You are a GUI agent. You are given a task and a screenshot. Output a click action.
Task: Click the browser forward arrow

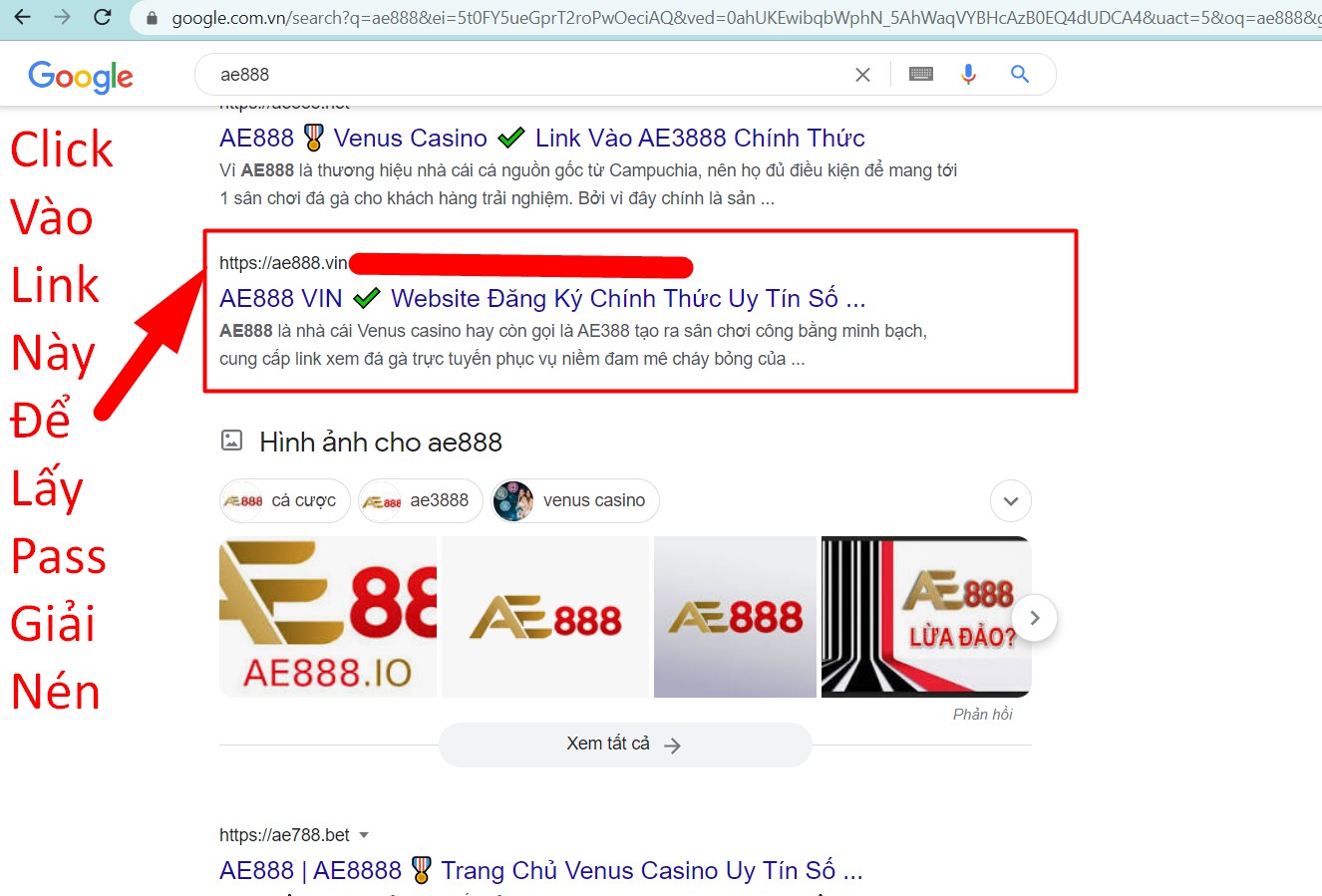coord(62,17)
